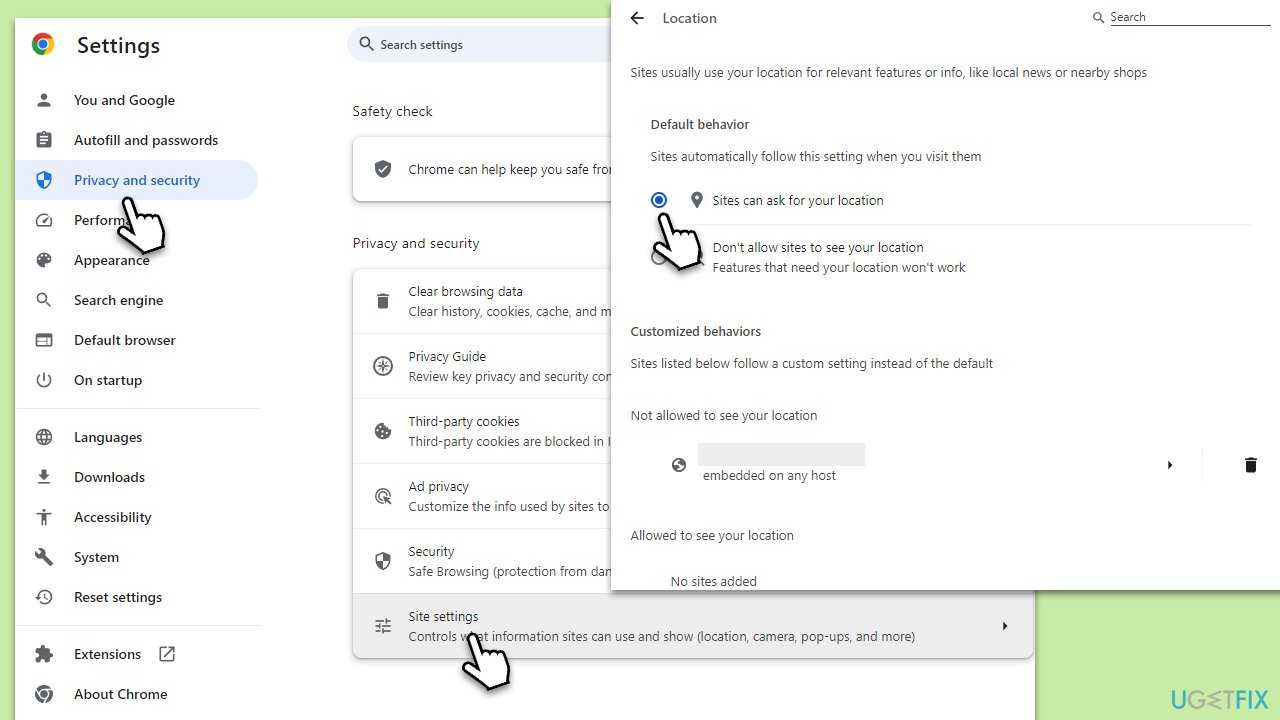Click the location pin icon beside 'Sites can ask'
1280x720 pixels.
click(697, 200)
